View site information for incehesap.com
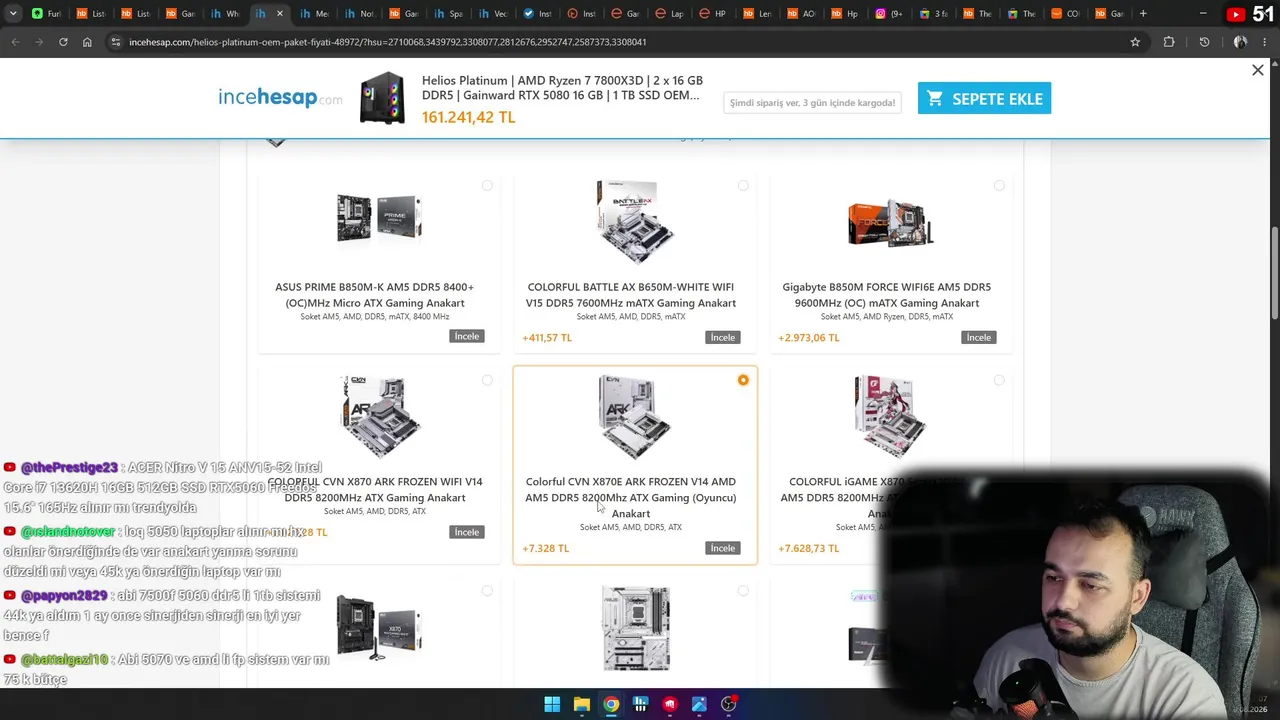The width and height of the screenshot is (1280, 720). [x=116, y=42]
